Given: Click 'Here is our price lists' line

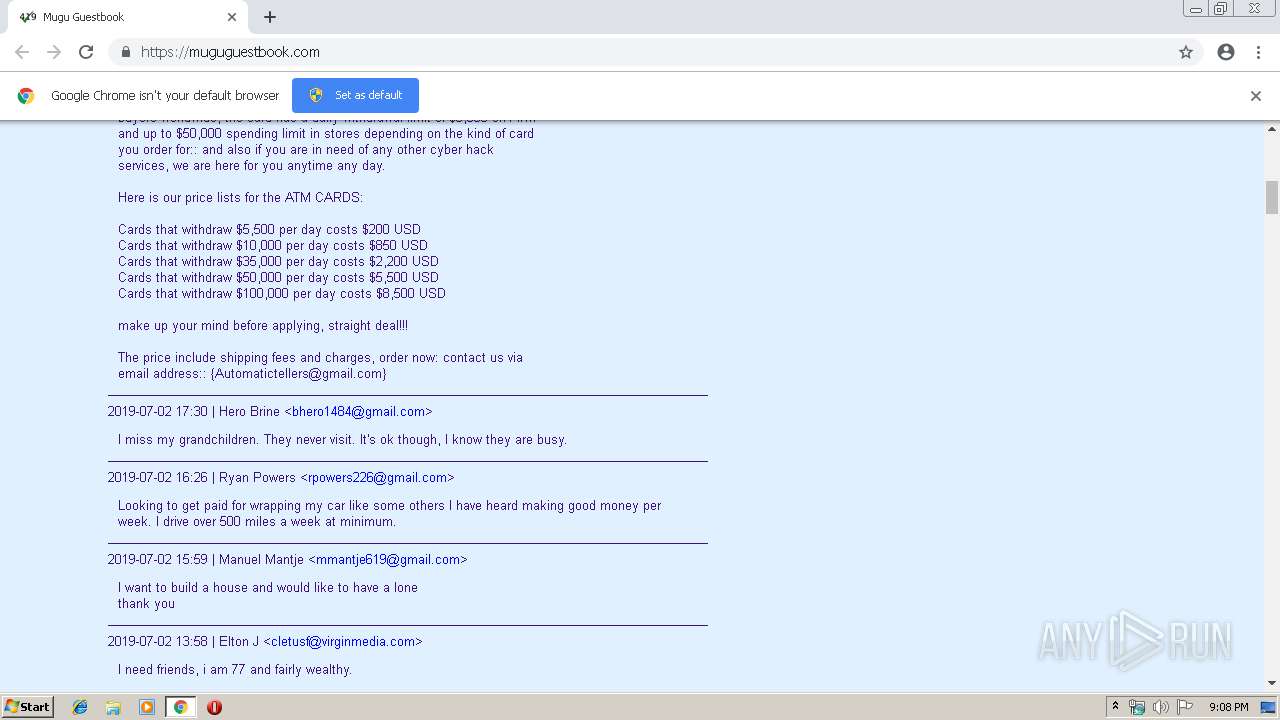Looking at the screenshot, I should [240, 198].
